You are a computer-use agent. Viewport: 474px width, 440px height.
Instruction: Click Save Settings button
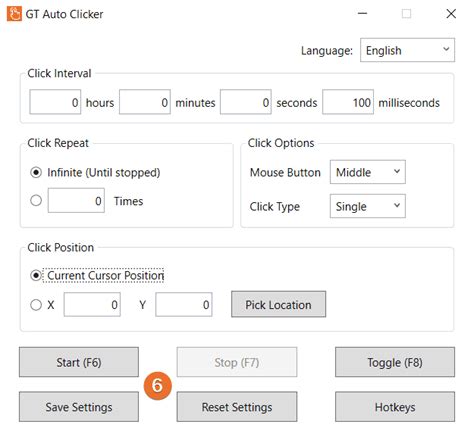coord(79,407)
